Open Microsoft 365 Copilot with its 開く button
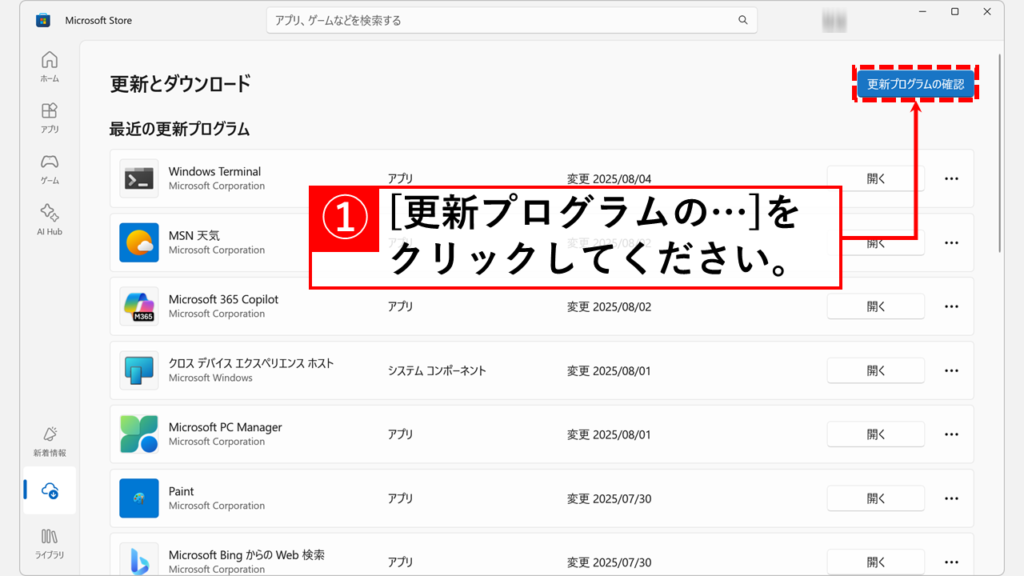 point(876,306)
